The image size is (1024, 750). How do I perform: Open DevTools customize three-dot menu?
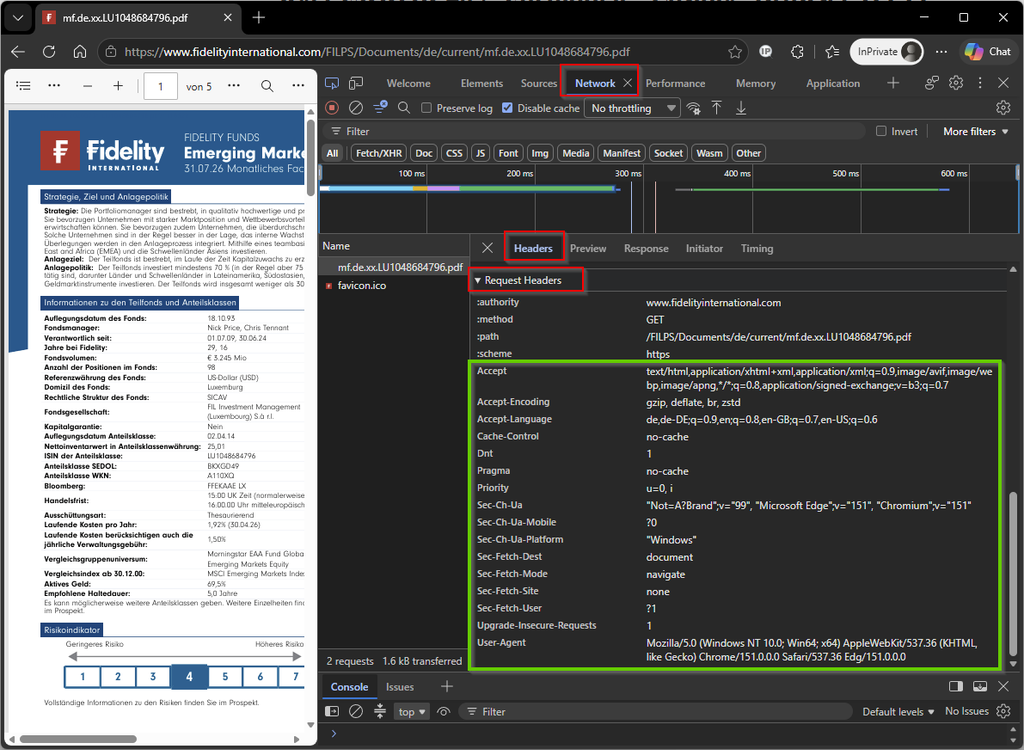pos(980,83)
